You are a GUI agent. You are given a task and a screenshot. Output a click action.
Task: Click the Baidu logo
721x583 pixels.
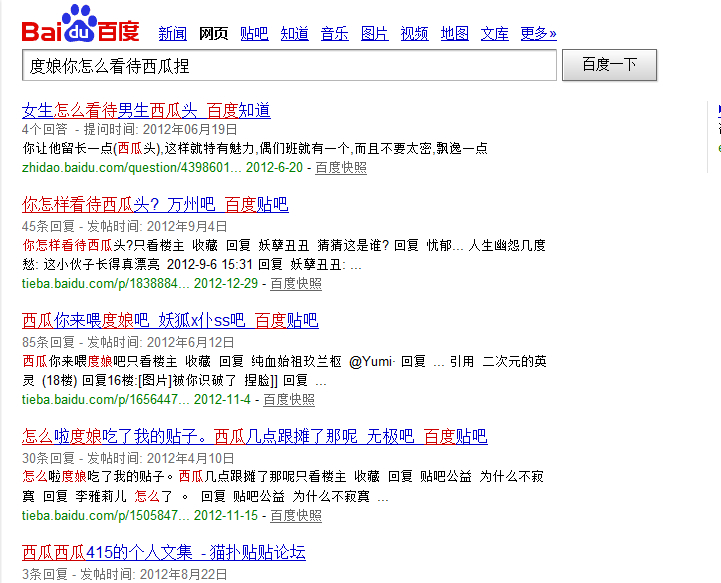80,24
